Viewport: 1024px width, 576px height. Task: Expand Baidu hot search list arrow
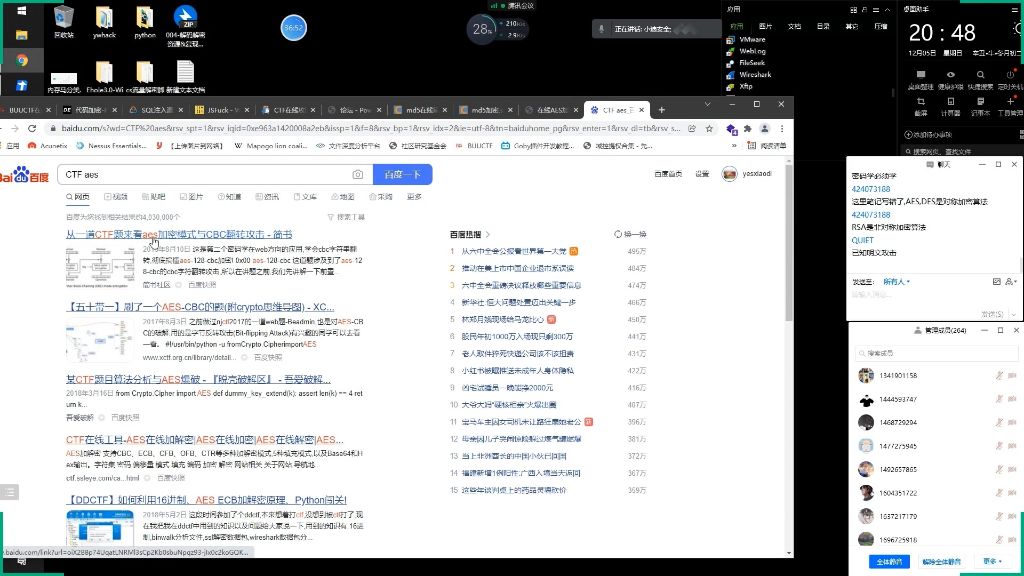[487, 234]
